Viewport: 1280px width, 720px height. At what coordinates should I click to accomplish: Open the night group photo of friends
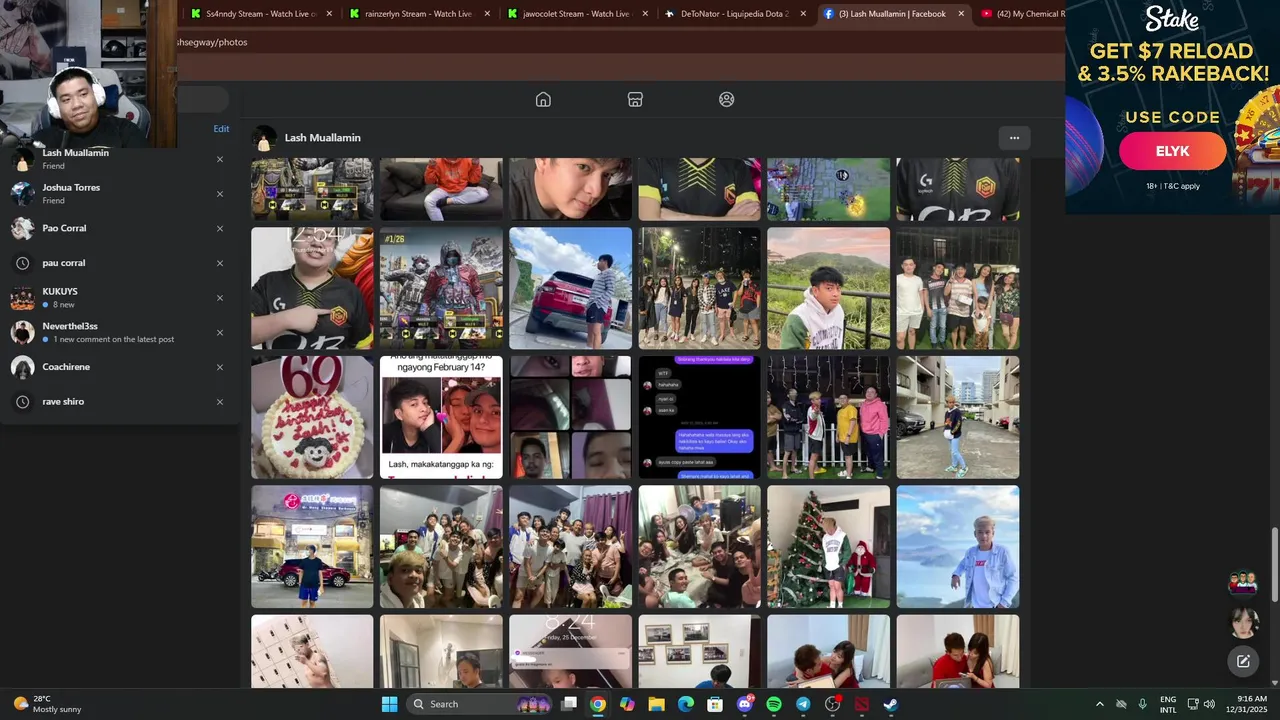click(699, 288)
